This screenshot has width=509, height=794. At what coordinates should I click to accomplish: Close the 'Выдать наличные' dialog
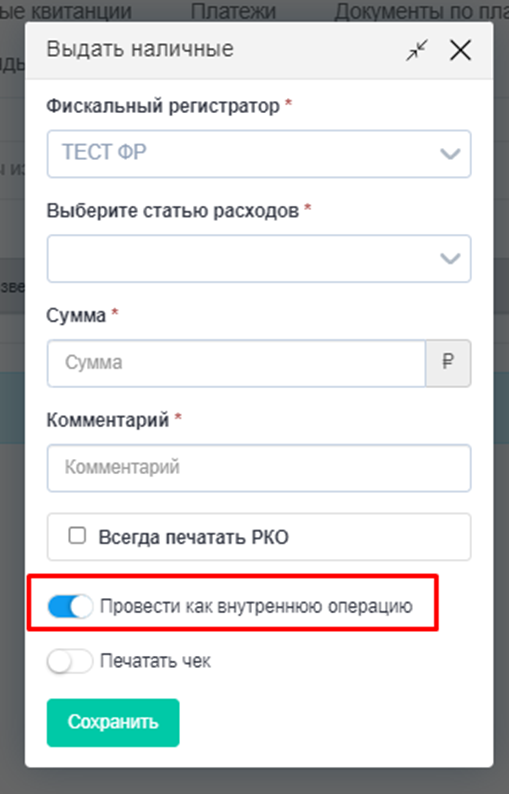[x=460, y=50]
